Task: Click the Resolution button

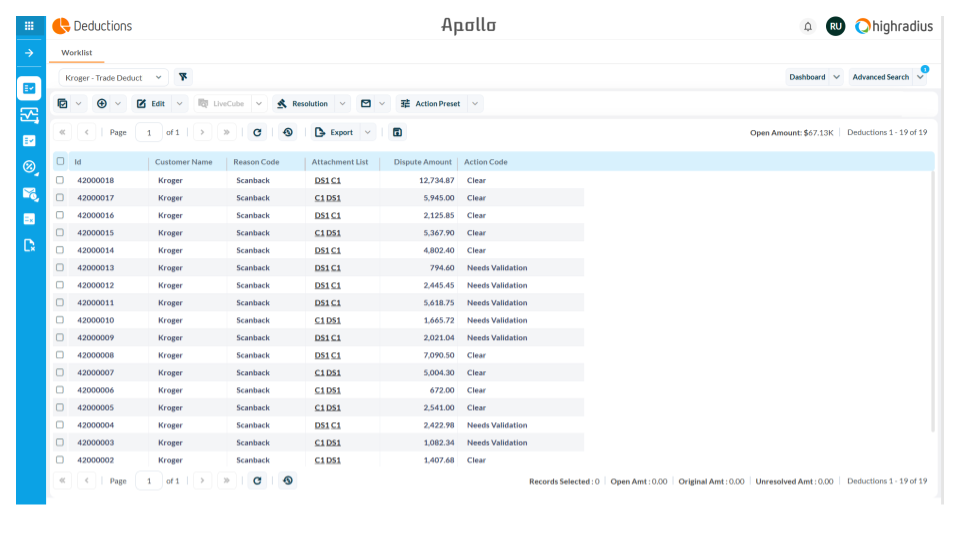Action: (x=303, y=104)
